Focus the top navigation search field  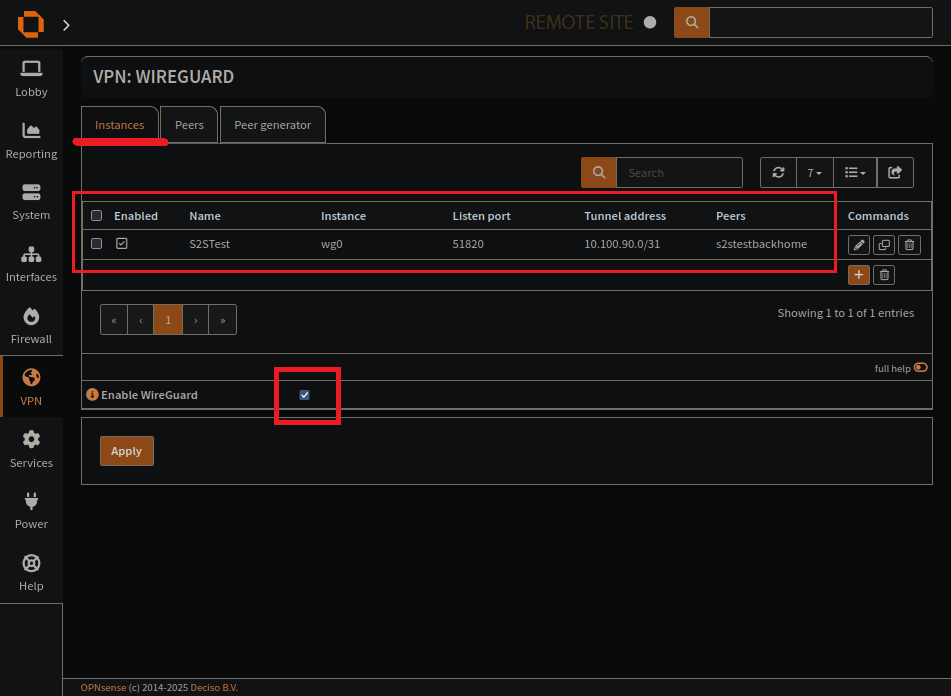[x=821, y=22]
